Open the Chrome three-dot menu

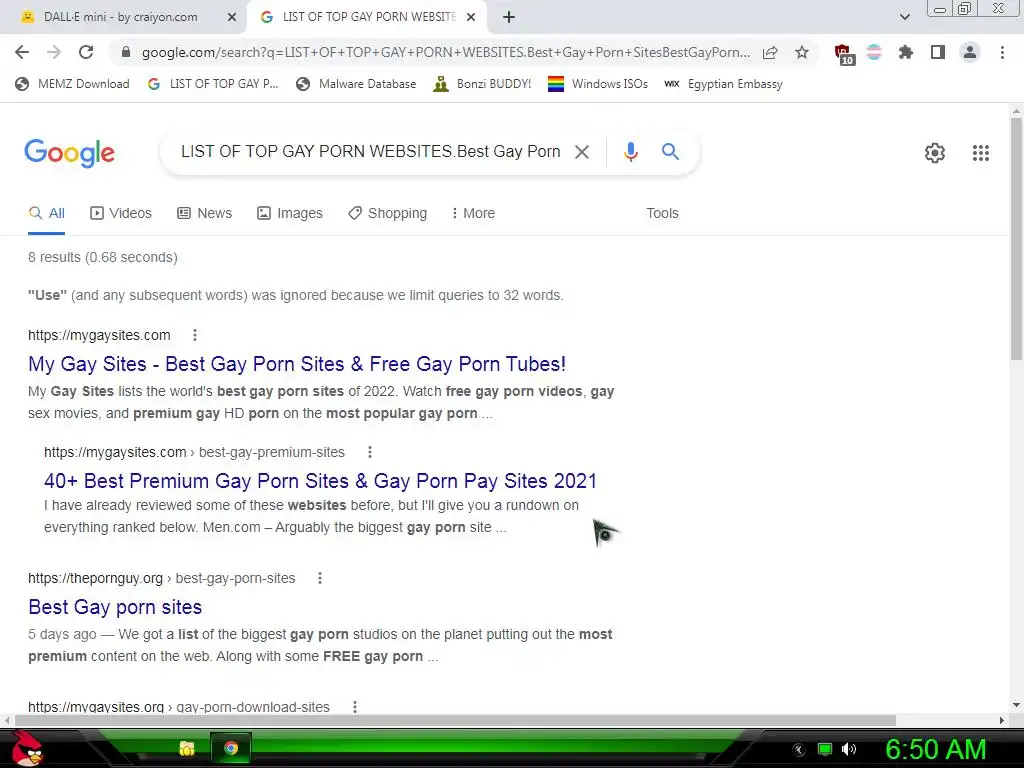click(x=1002, y=52)
